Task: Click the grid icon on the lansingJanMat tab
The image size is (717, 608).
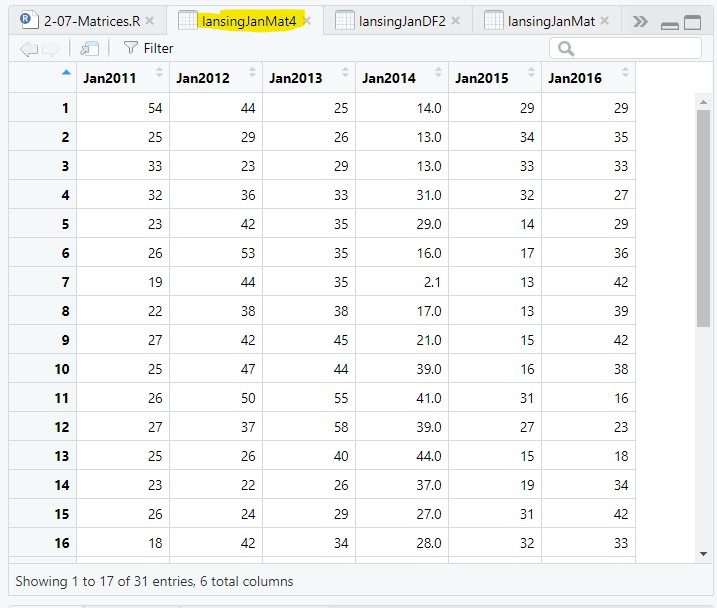Action: [493, 21]
